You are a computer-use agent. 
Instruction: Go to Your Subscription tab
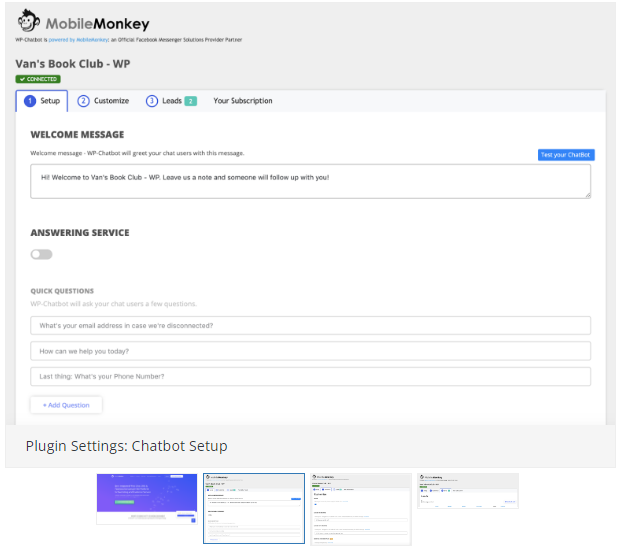(243, 101)
